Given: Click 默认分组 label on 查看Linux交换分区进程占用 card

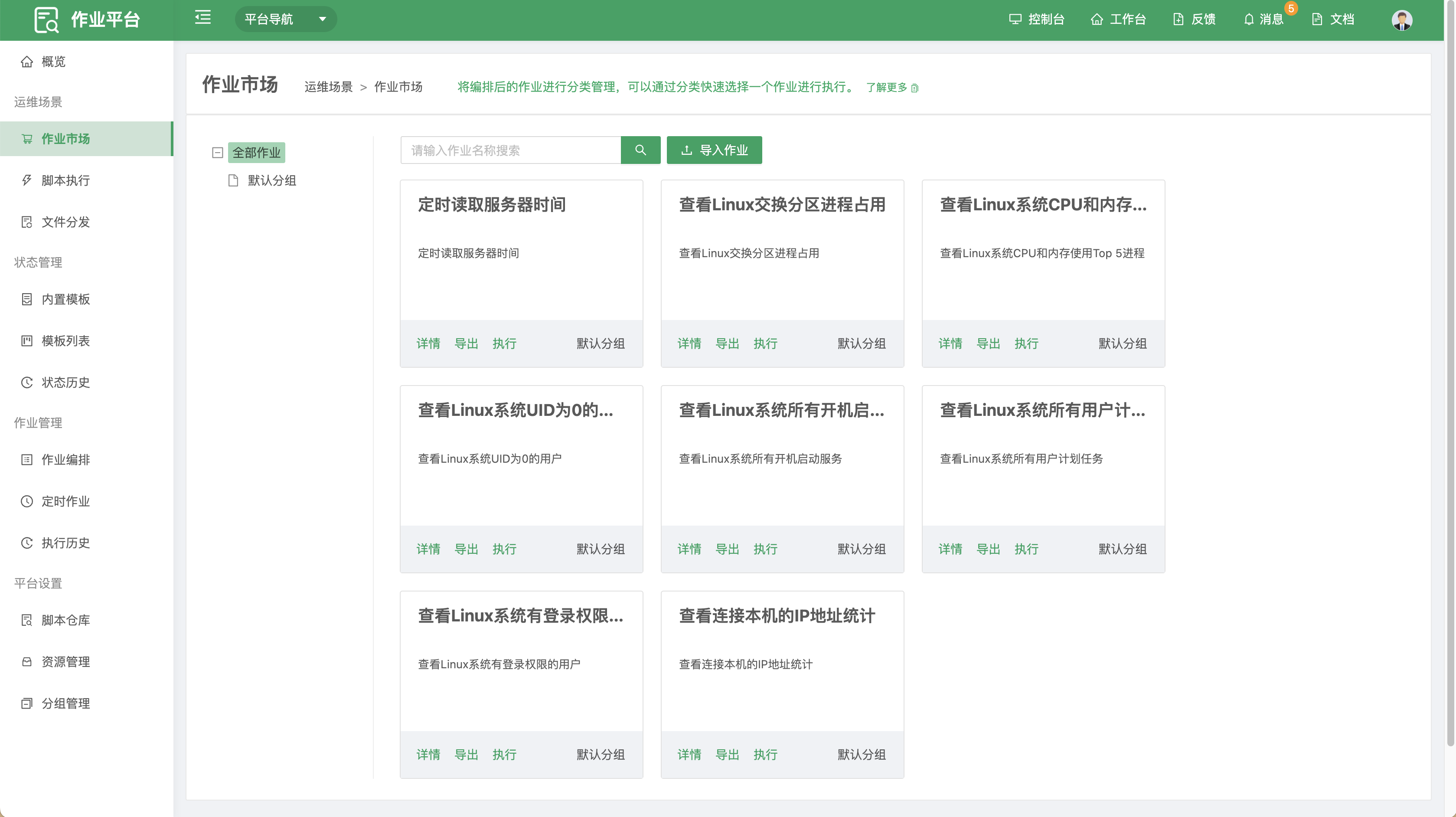Looking at the screenshot, I should tap(862, 344).
